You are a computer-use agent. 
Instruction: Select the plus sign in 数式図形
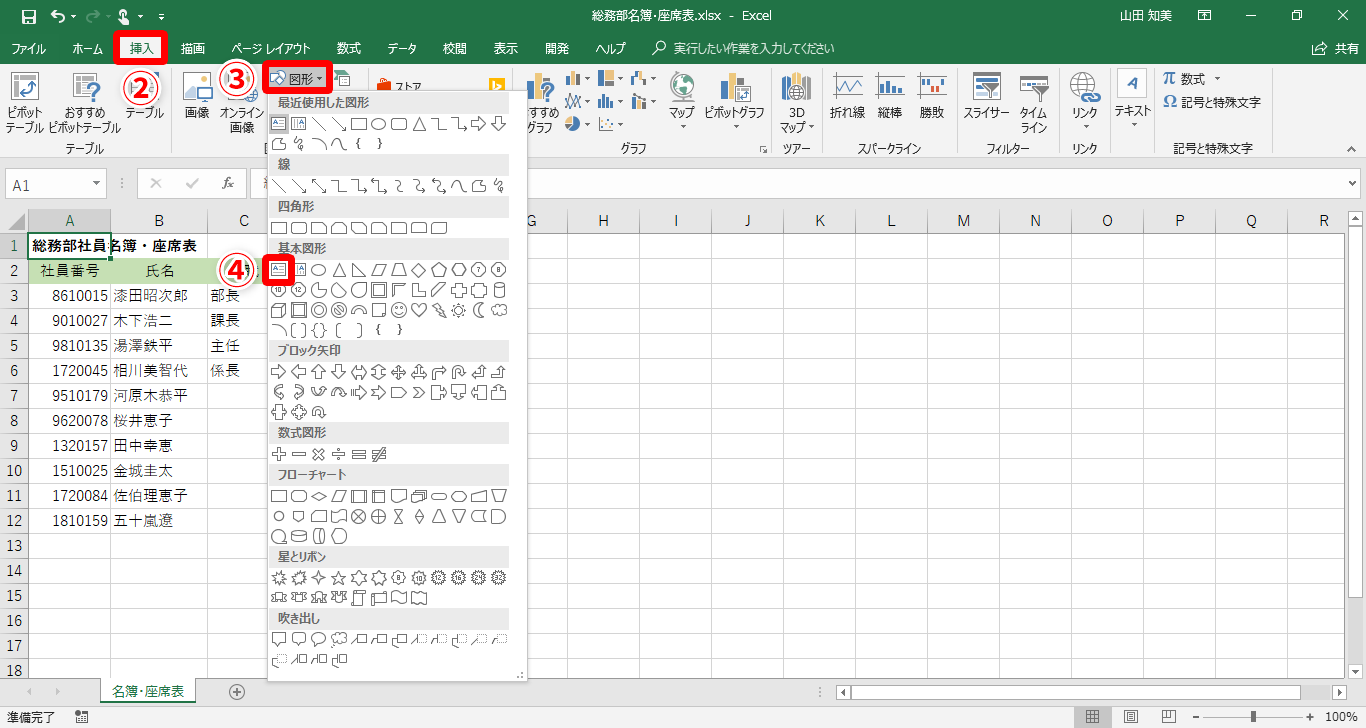pyautogui.click(x=279, y=454)
